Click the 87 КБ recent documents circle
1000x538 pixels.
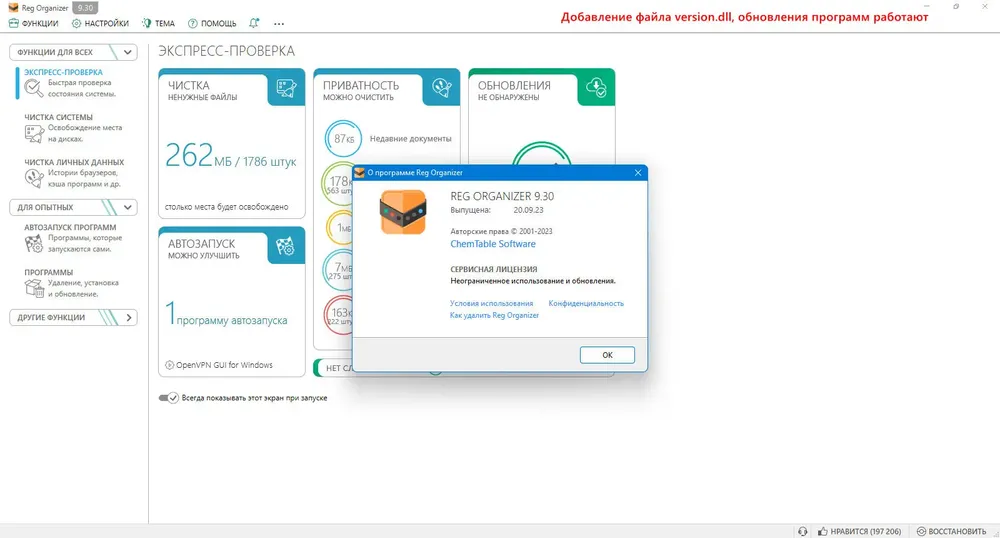point(343,138)
